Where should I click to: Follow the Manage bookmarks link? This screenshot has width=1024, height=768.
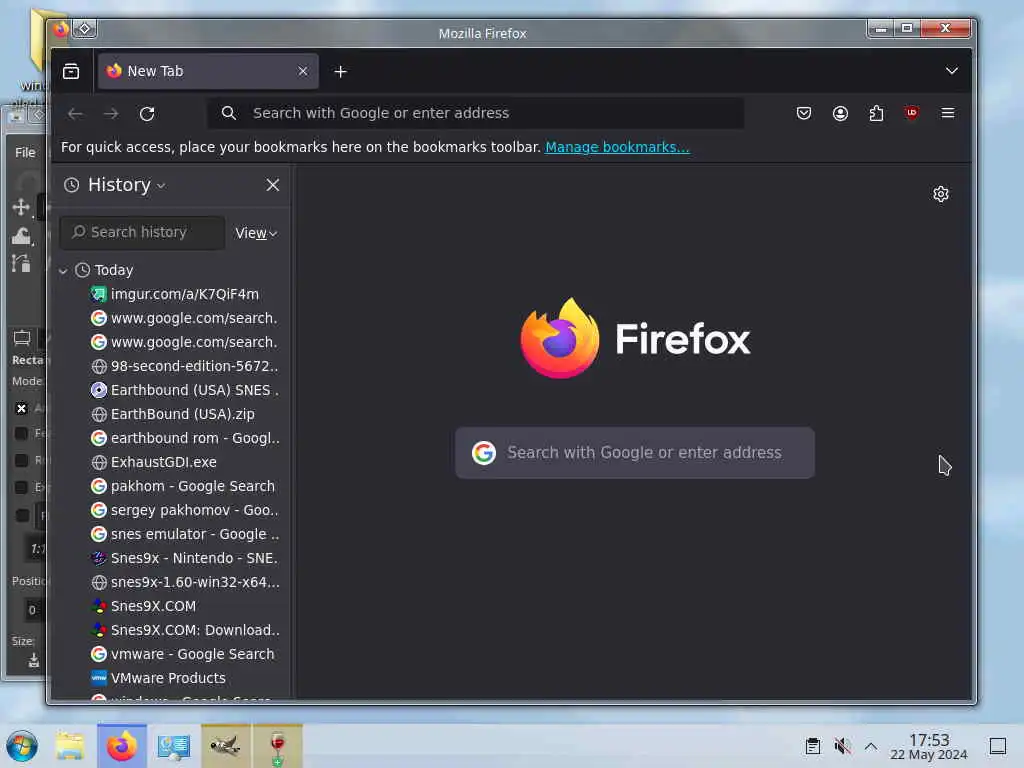coord(617,147)
